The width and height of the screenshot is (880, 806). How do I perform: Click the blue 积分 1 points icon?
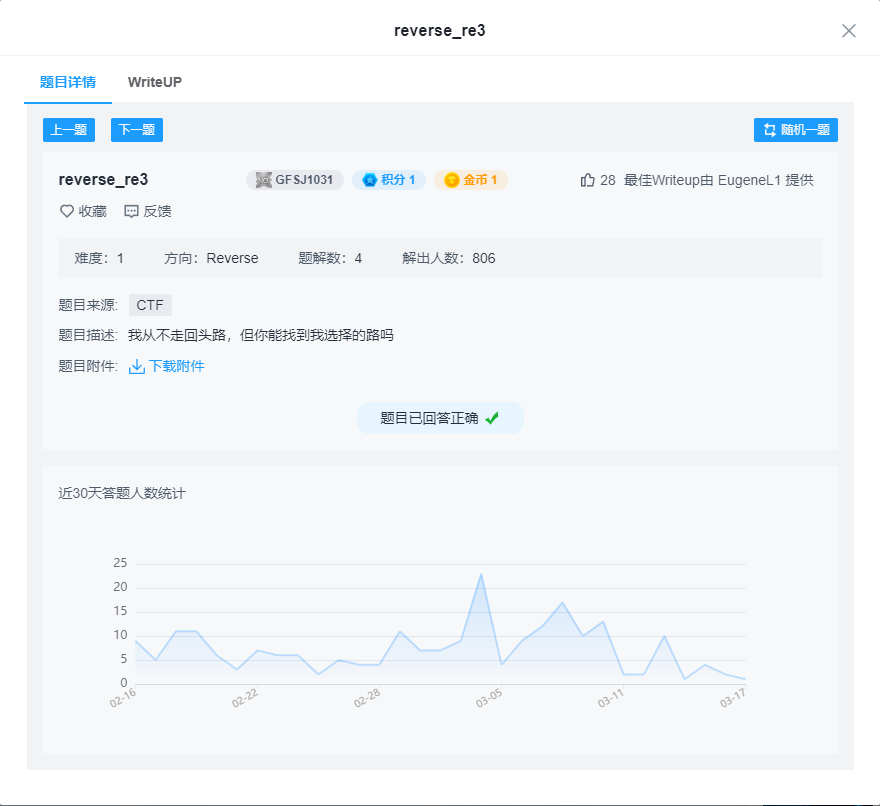click(x=369, y=180)
